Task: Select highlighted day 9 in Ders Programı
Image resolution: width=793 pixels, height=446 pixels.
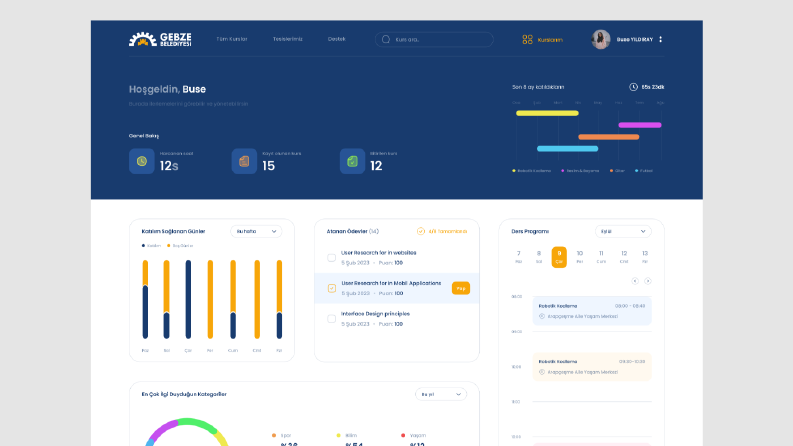Action: [559, 257]
